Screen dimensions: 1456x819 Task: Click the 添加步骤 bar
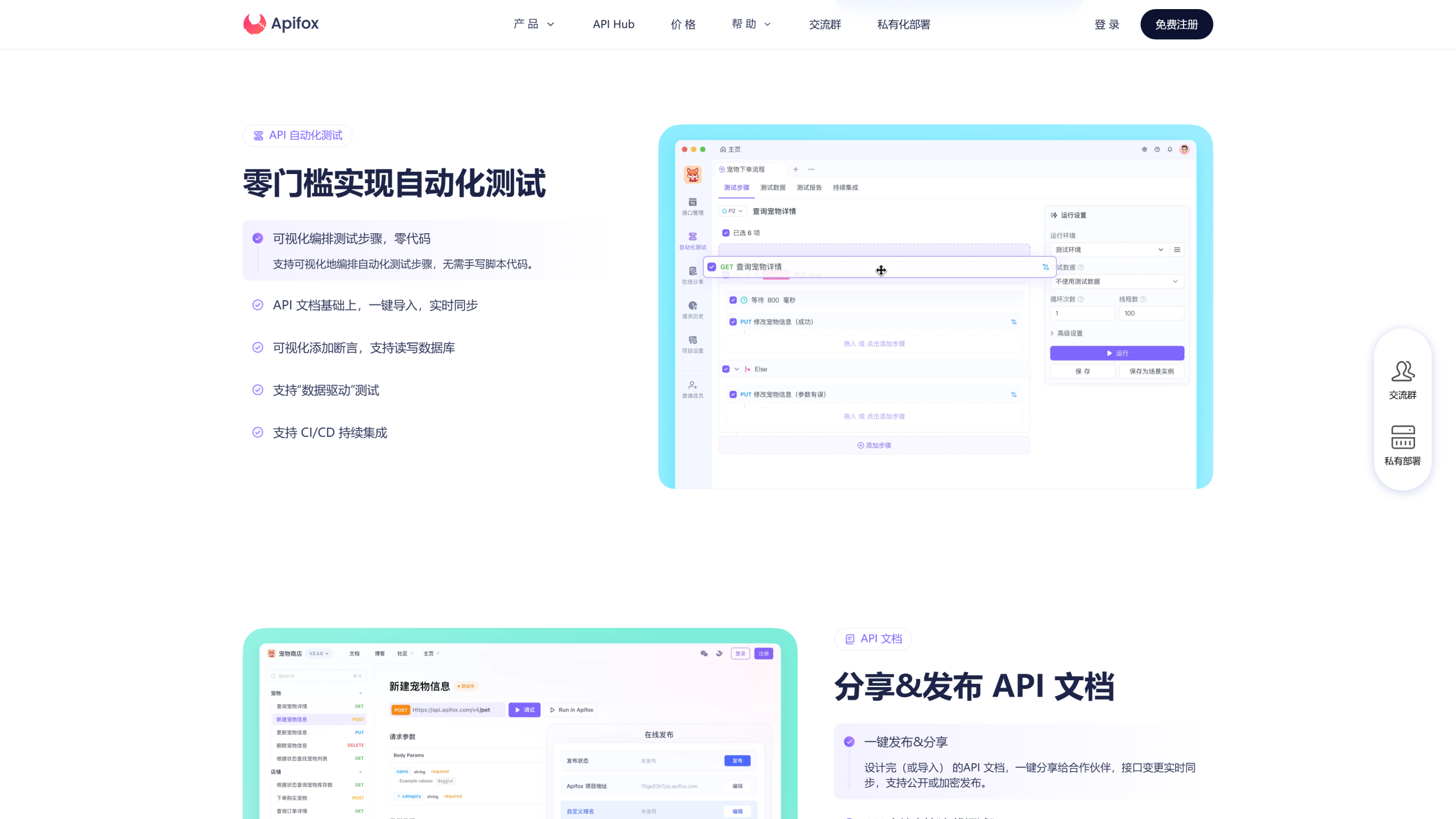(x=874, y=445)
